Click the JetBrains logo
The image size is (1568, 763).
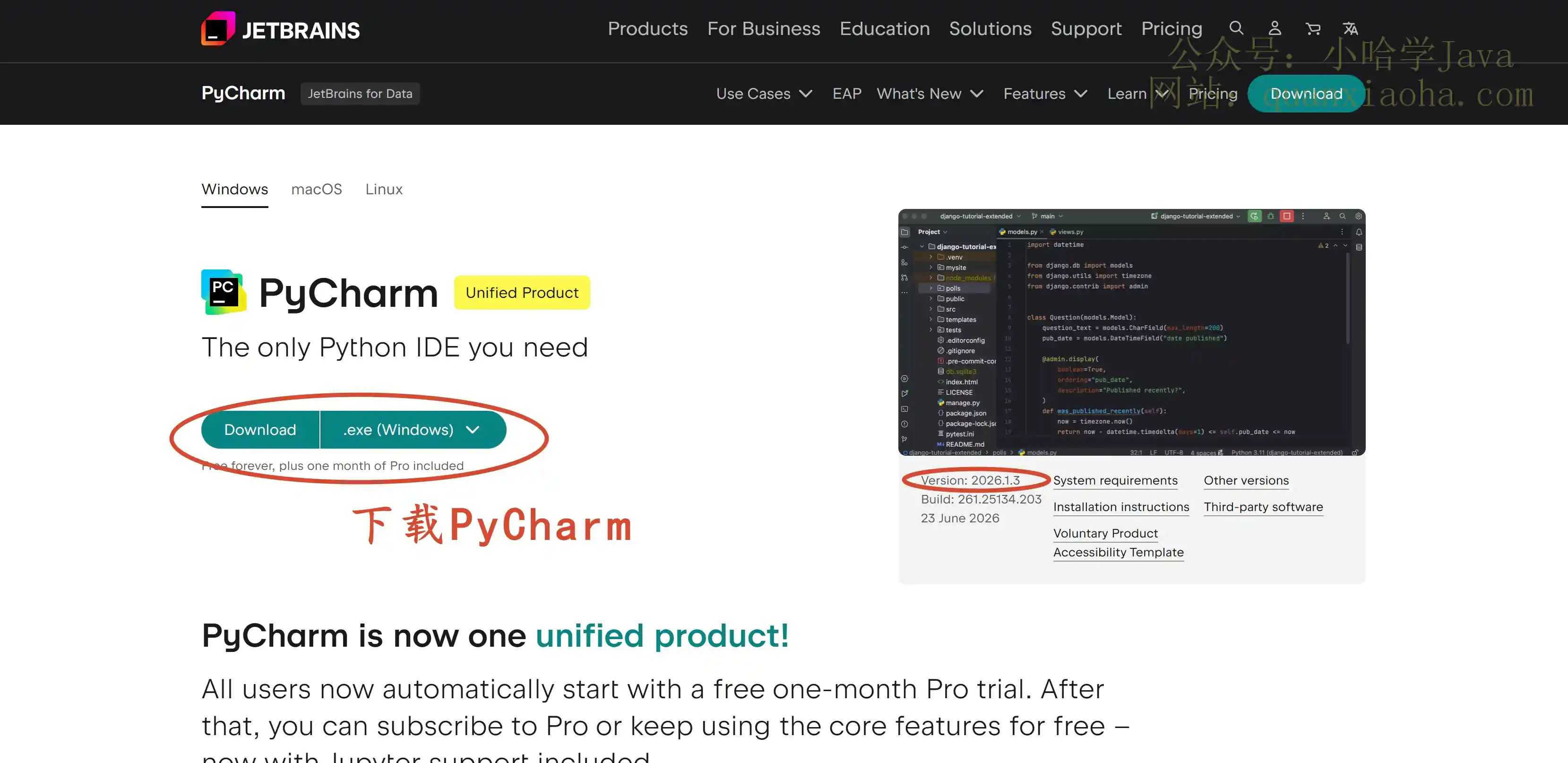281,29
